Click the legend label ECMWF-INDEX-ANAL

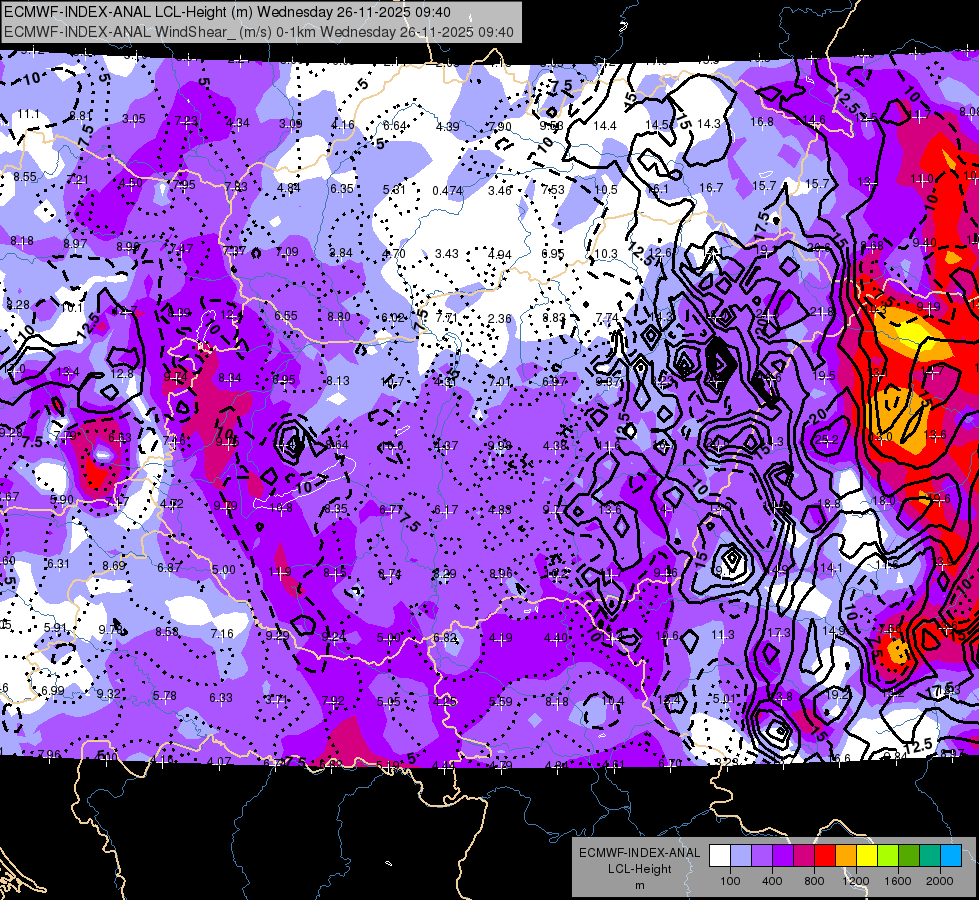(x=639, y=853)
